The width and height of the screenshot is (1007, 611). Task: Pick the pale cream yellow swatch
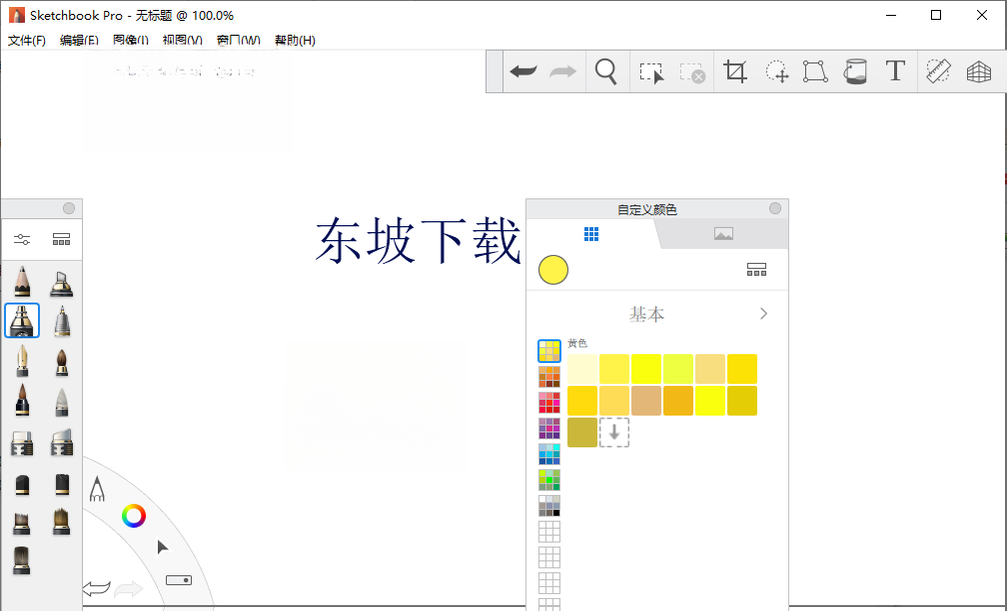582,369
